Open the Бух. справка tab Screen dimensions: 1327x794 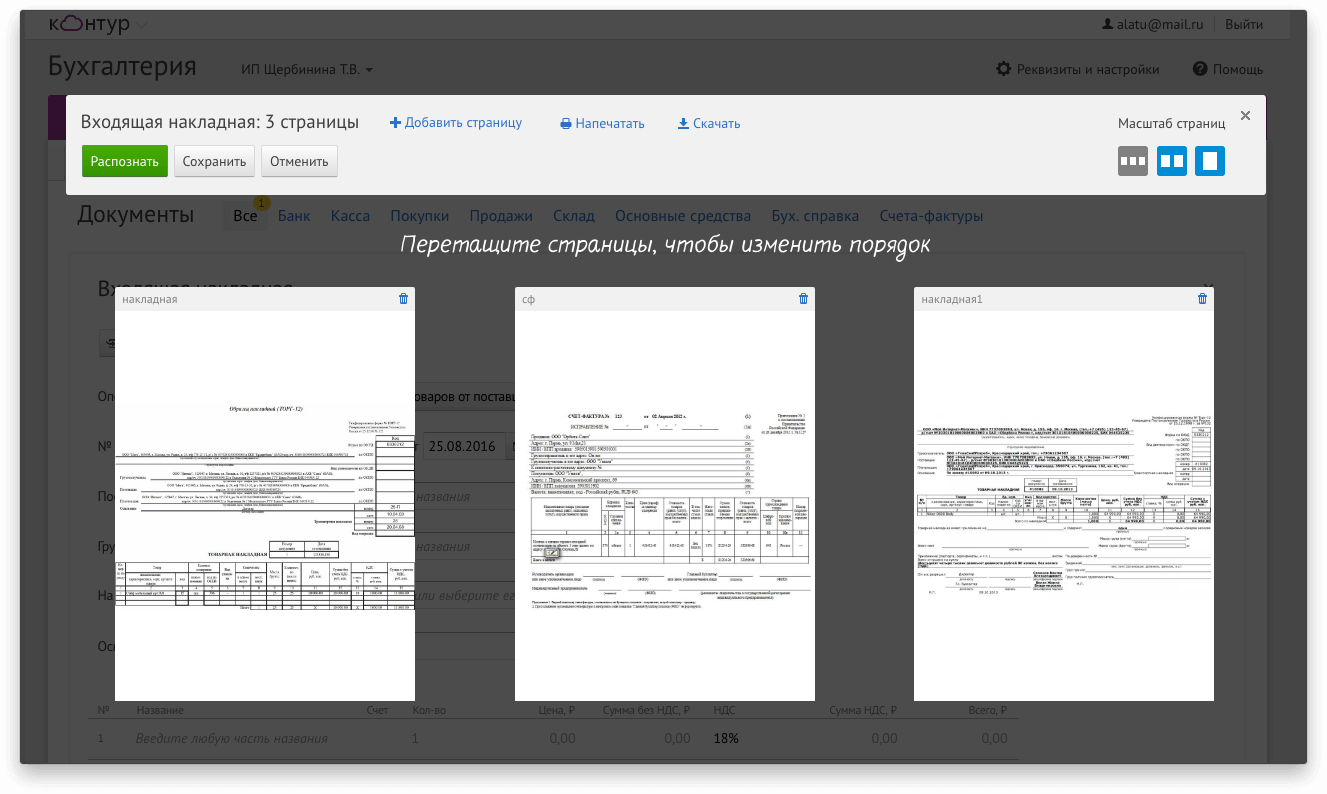815,216
